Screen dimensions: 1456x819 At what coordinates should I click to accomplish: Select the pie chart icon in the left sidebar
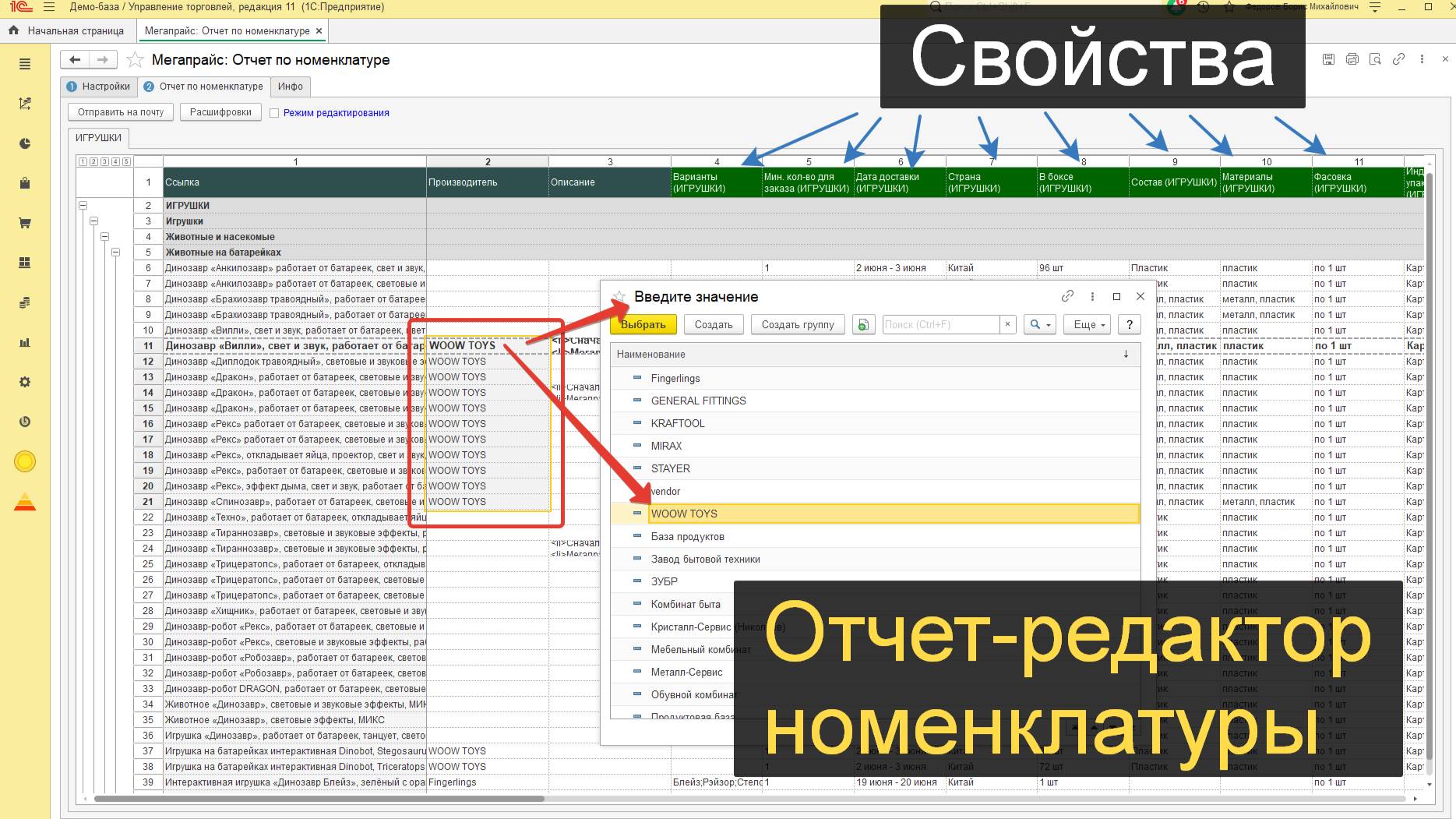(25, 143)
